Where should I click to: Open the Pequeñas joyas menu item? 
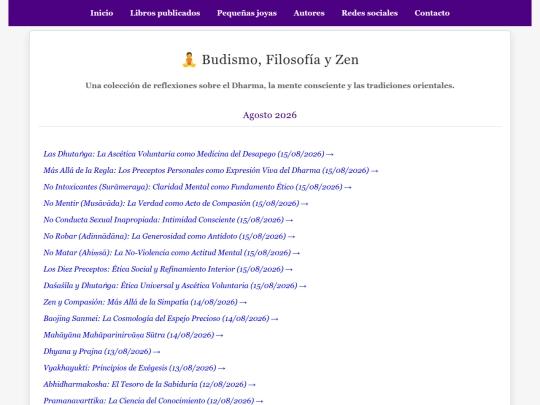pyautogui.click(x=247, y=13)
